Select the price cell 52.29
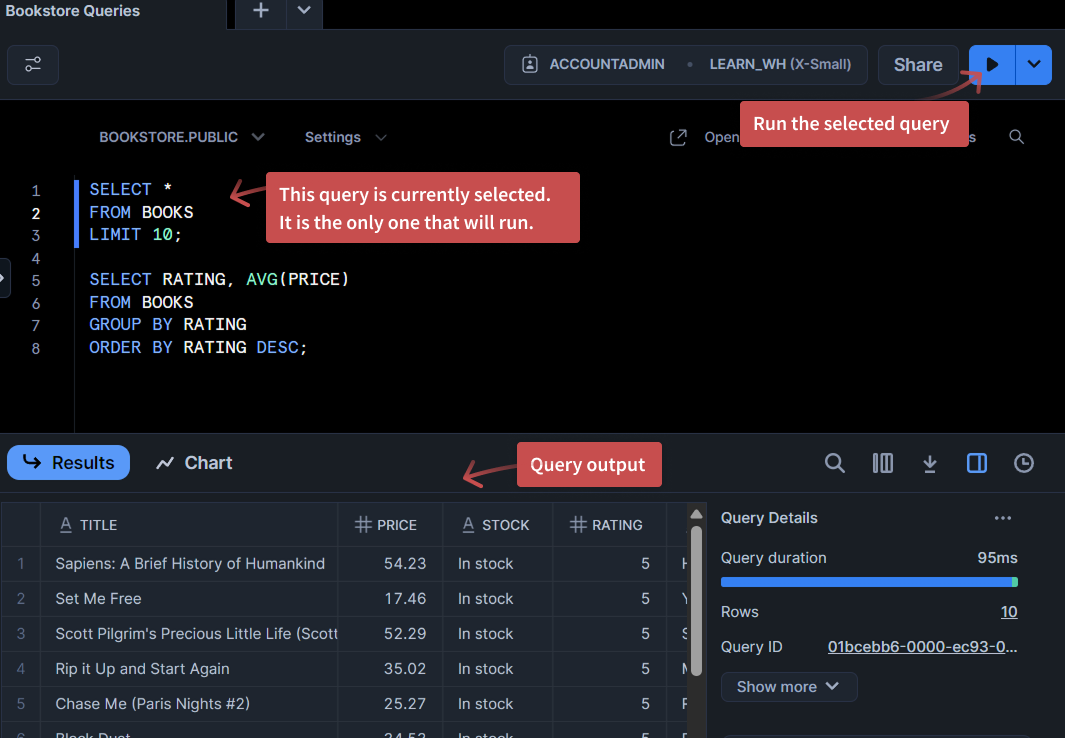1065x738 pixels. coord(391,633)
